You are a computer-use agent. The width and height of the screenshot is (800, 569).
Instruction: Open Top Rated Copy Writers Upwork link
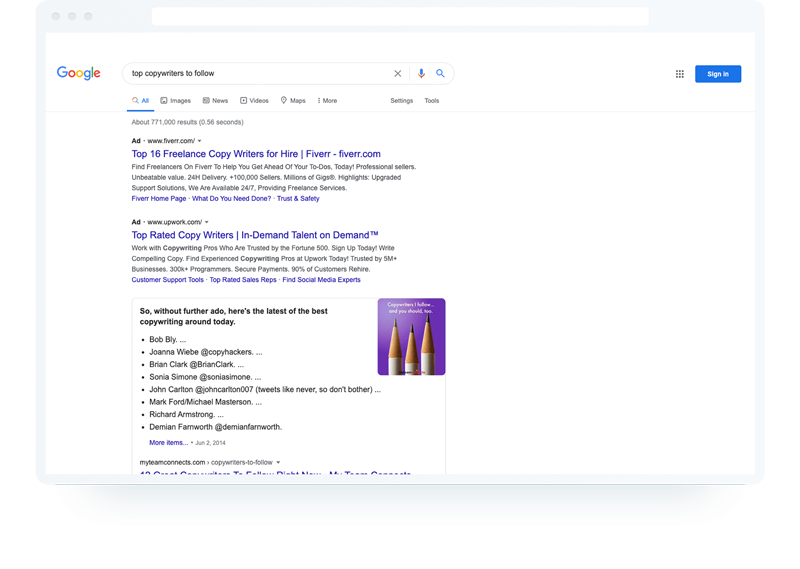point(255,235)
